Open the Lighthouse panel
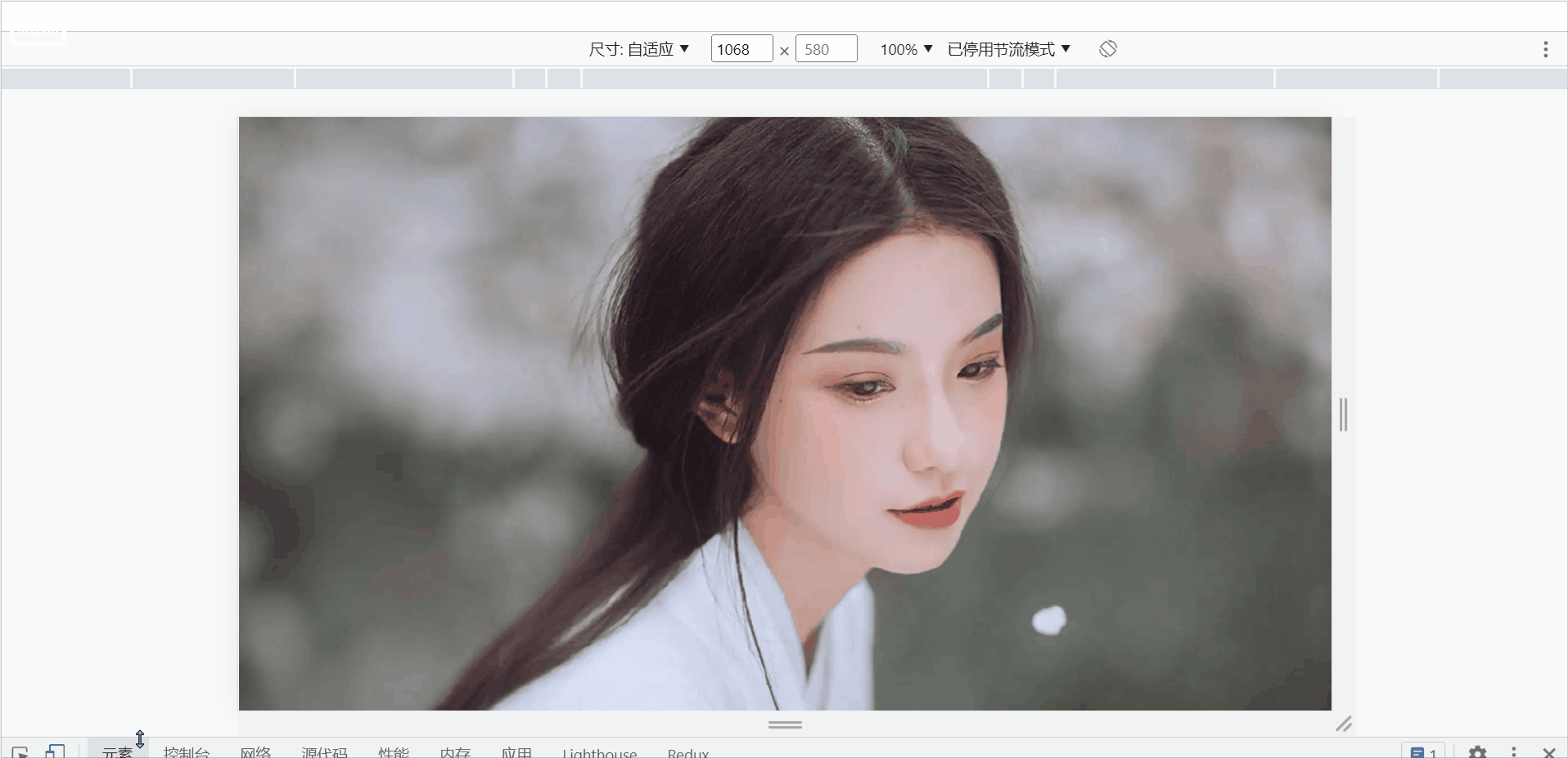 pos(599,754)
